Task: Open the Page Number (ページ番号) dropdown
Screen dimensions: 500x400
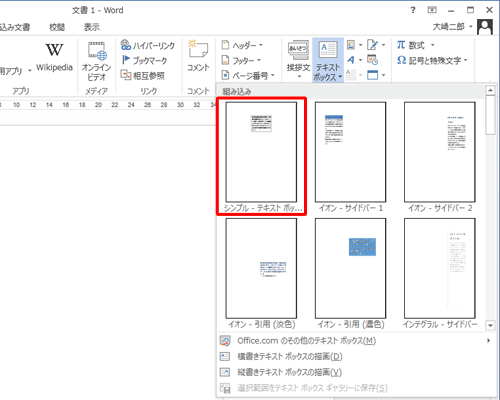Action: (248, 76)
